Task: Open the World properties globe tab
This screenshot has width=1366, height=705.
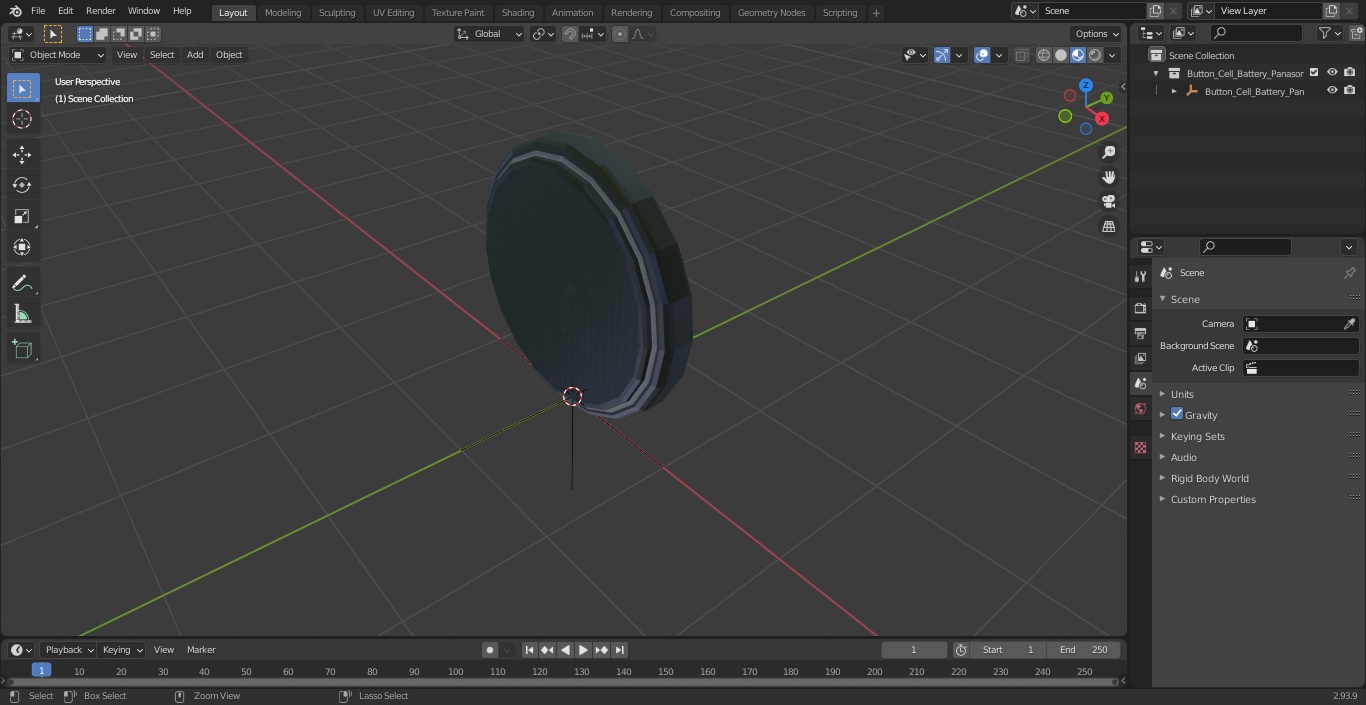Action: point(1140,409)
